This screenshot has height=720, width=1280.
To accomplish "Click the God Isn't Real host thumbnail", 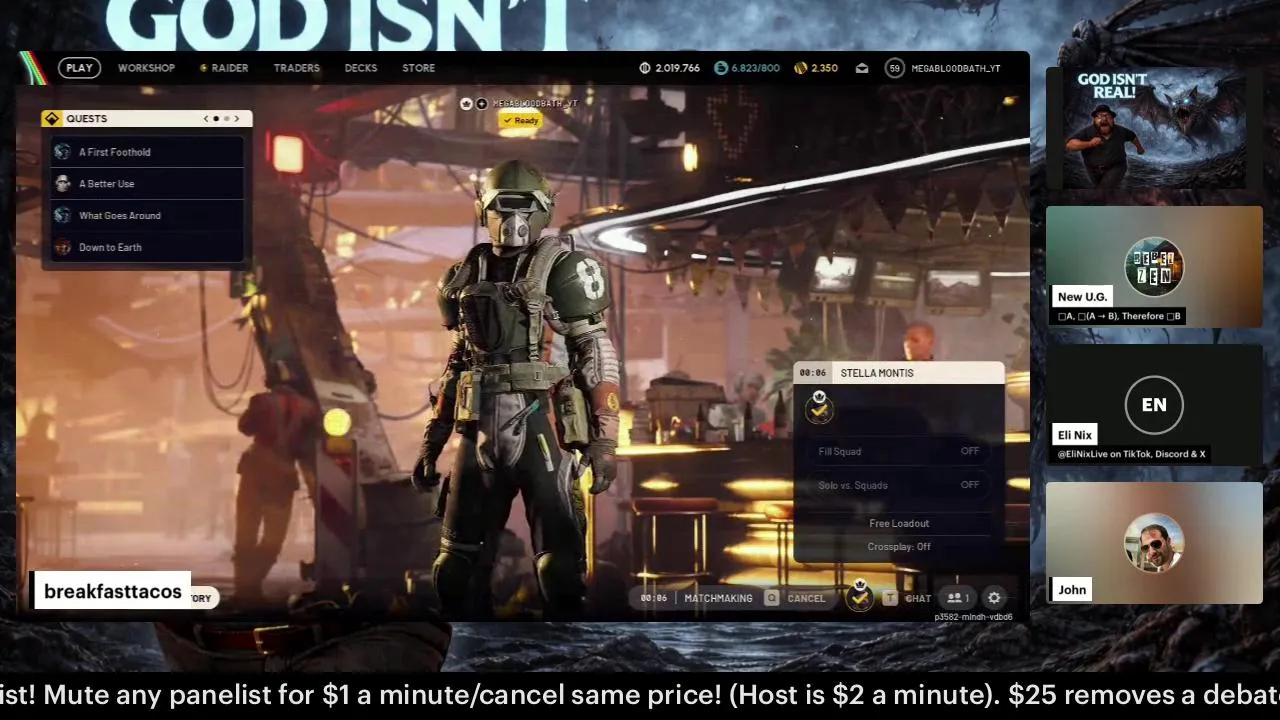I will pos(1154,128).
